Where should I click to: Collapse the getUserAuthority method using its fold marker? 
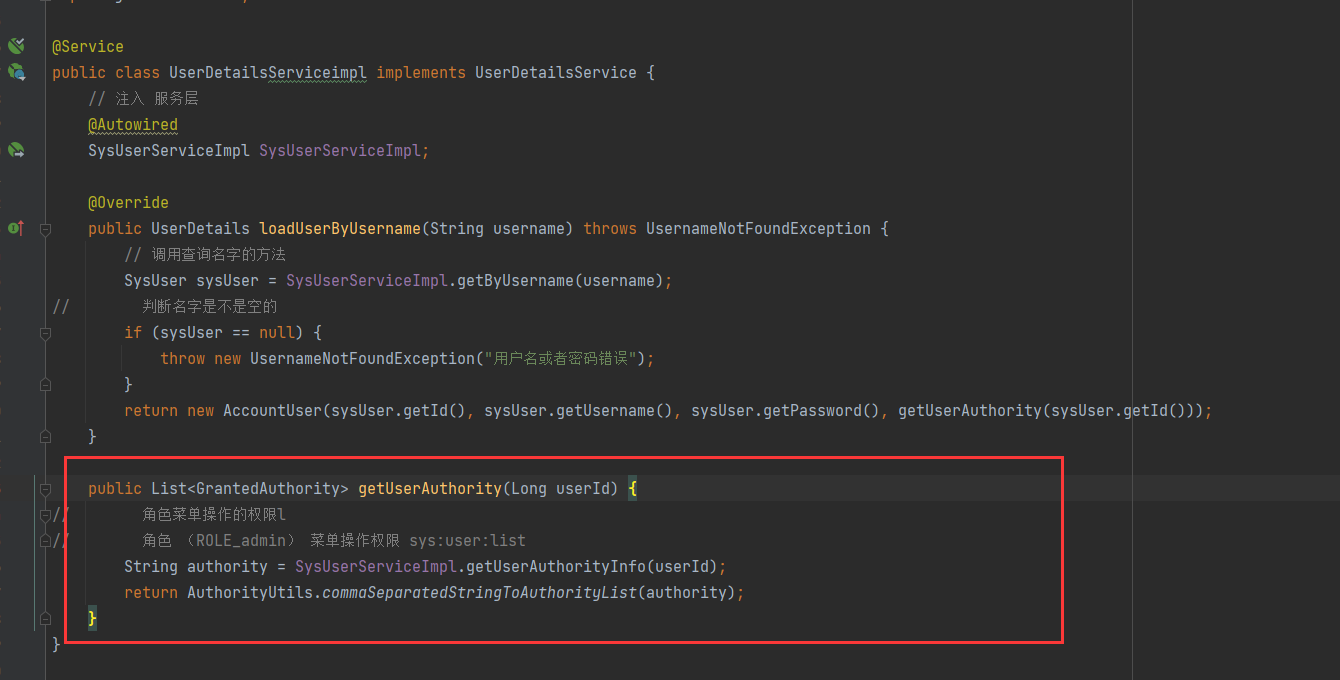[x=45, y=489]
